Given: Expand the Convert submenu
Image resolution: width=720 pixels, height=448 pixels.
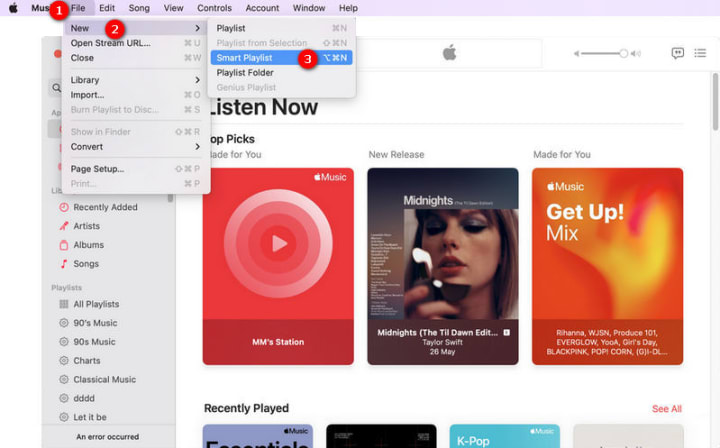Looking at the screenshot, I should [136, 146].
